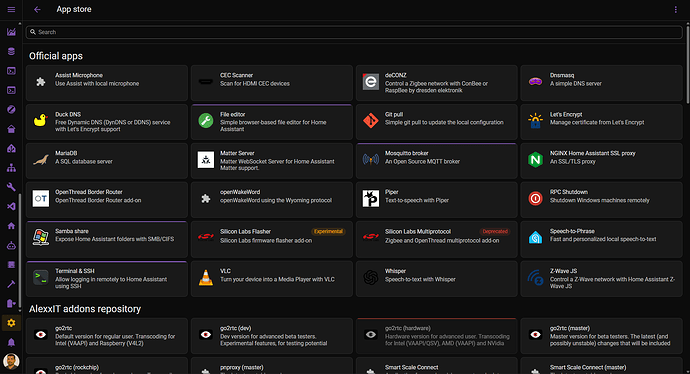This screenshot has height=374, width=690.
Task: Open Settings via the highlighted gear icon
Action: coord(11,323)
